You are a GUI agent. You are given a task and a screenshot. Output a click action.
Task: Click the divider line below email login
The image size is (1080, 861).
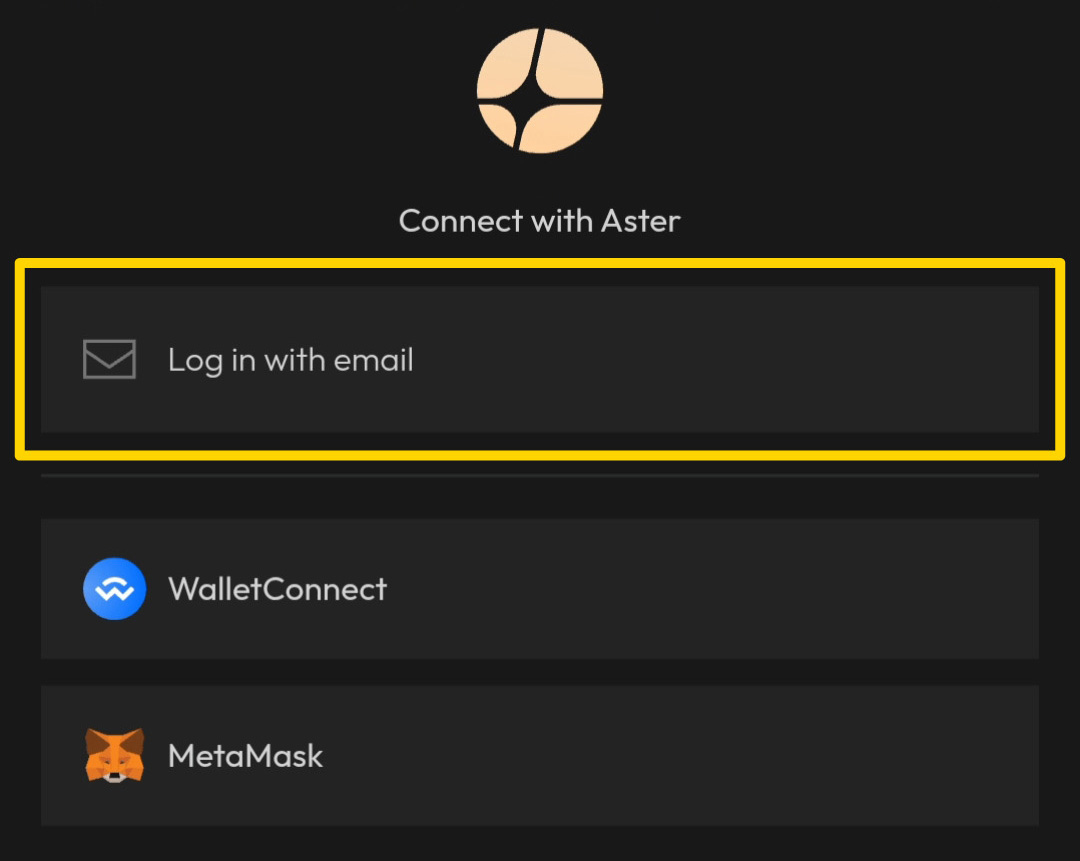[540, 476]
